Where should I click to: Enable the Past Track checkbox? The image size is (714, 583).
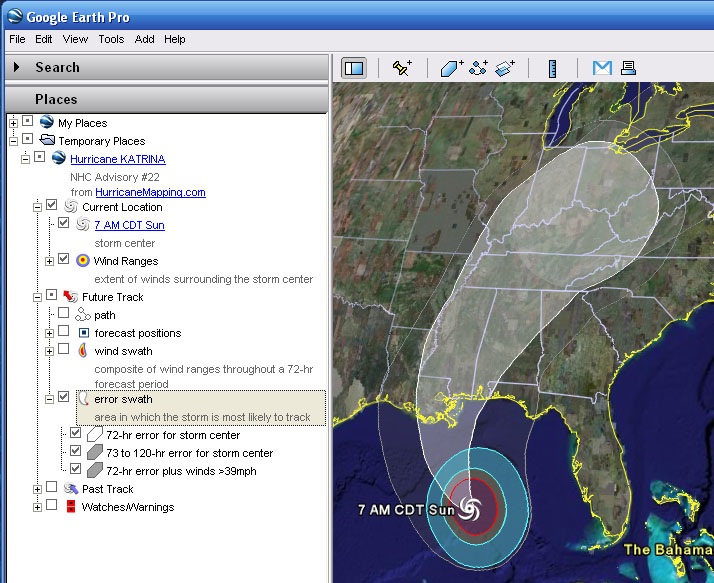(x=51, y=487)
